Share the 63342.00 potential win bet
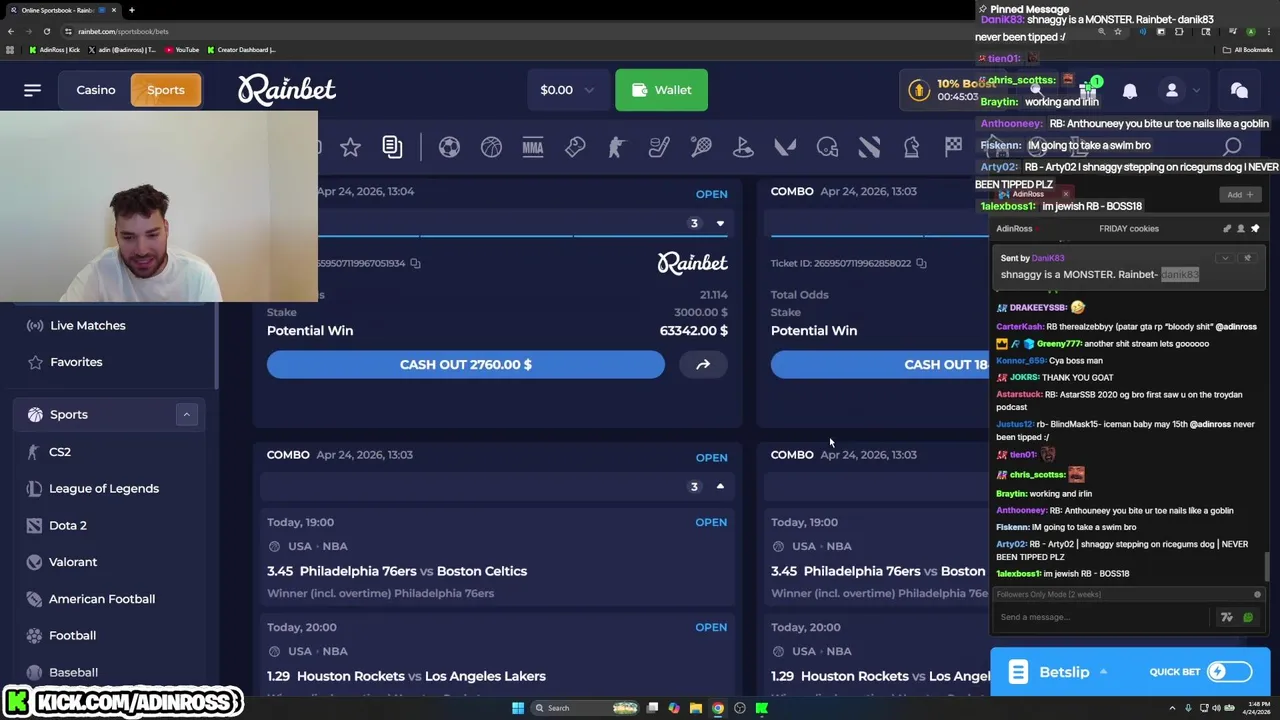 click(x=703, y=365)
